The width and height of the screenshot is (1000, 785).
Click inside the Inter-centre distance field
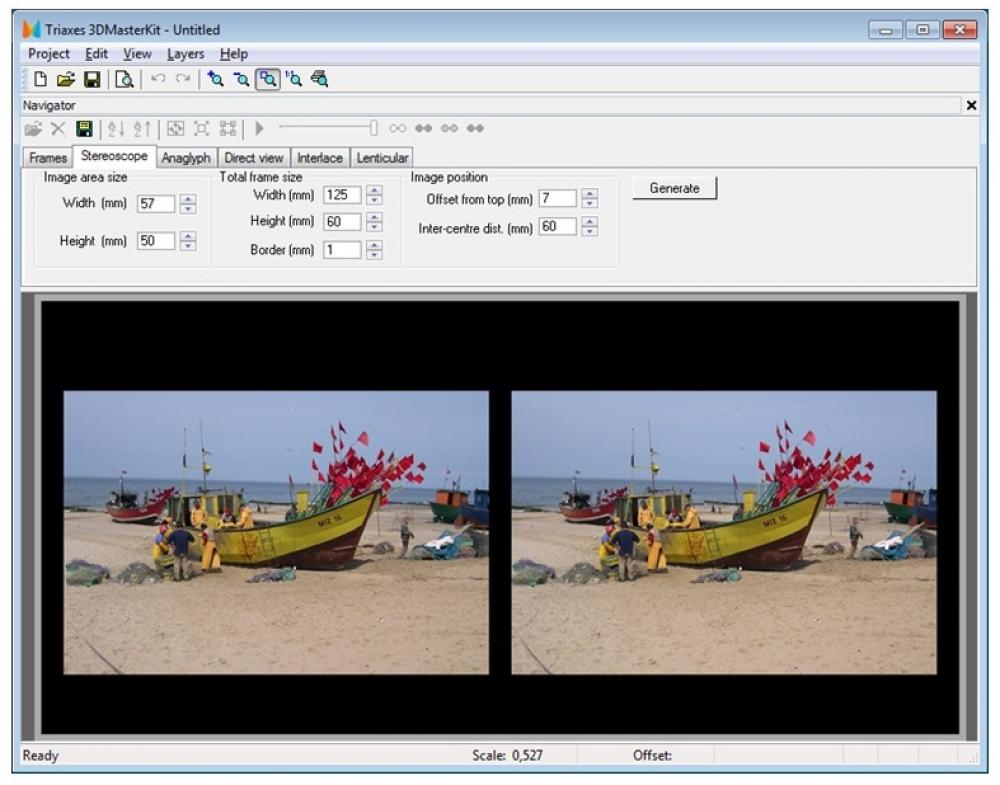(556, 226)
